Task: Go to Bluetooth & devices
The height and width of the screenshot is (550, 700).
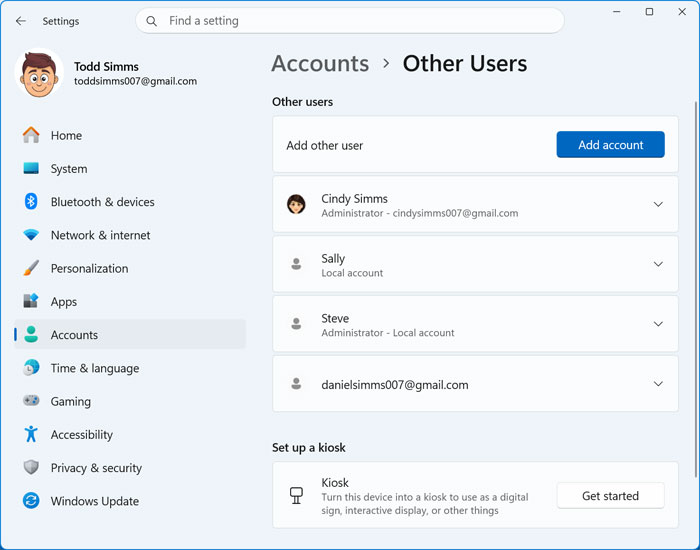Action: tap(102, 202)
